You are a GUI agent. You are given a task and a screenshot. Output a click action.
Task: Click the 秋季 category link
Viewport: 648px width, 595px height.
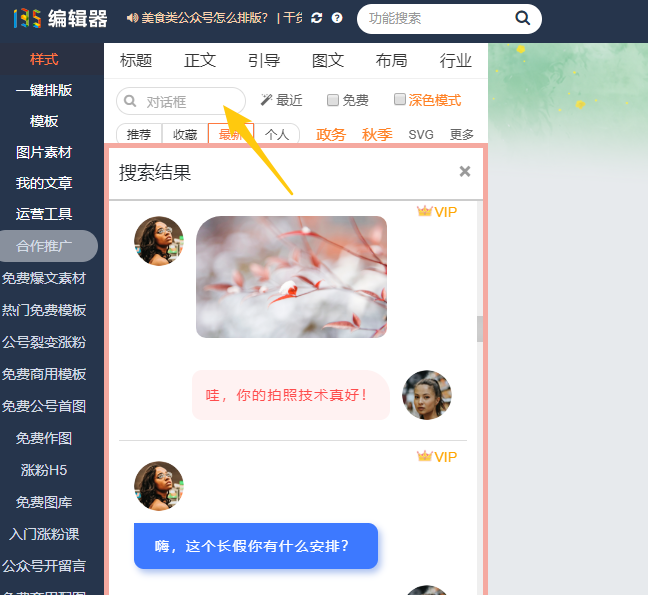377,134
